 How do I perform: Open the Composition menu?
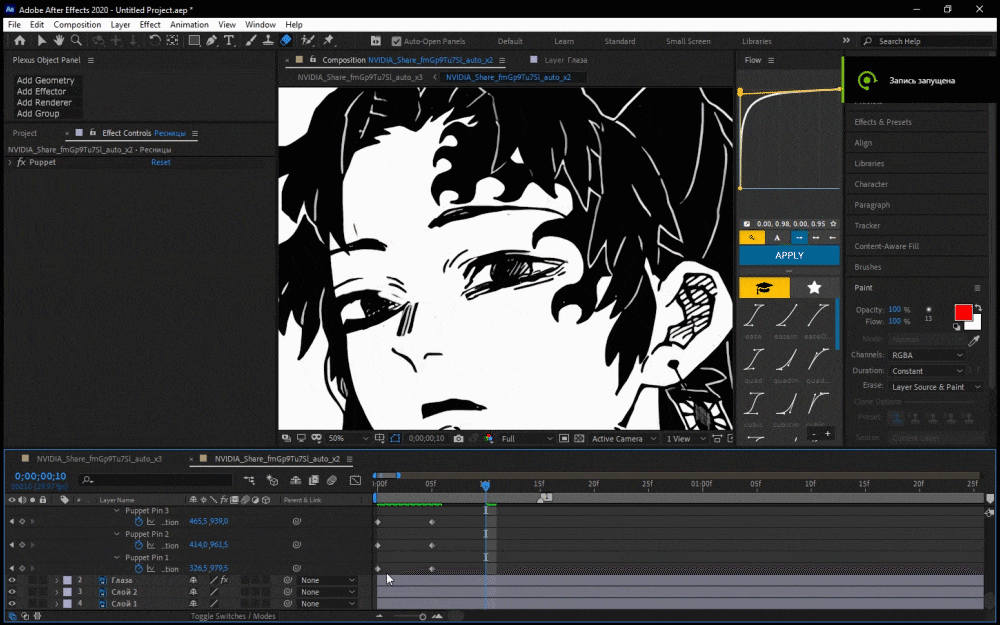77,25
